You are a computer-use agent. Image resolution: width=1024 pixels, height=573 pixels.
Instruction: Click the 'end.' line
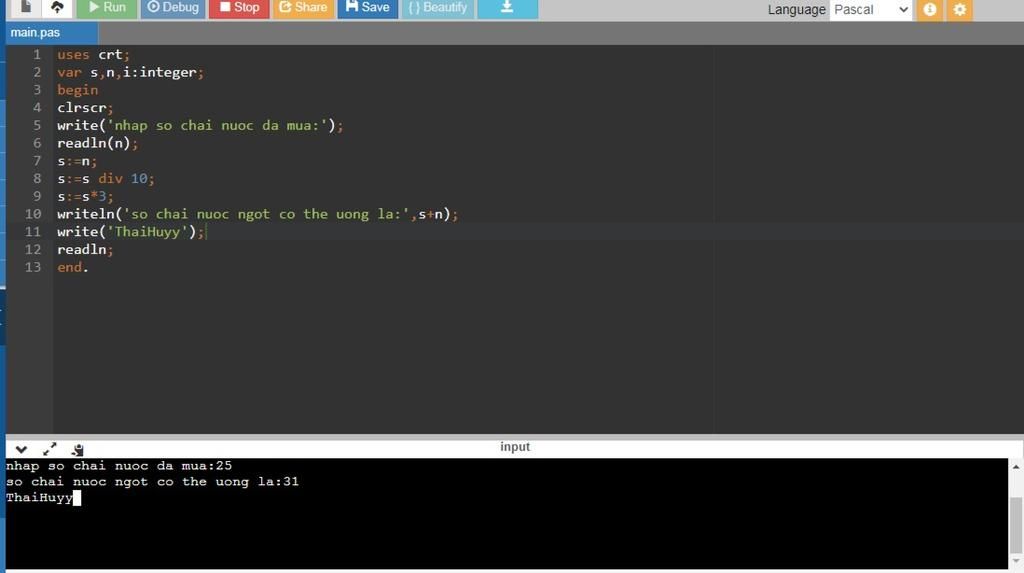(x=72, y=267)
